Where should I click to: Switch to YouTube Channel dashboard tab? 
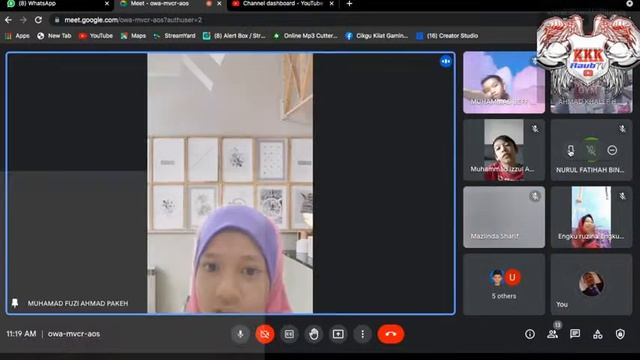(x=282, y=4)
